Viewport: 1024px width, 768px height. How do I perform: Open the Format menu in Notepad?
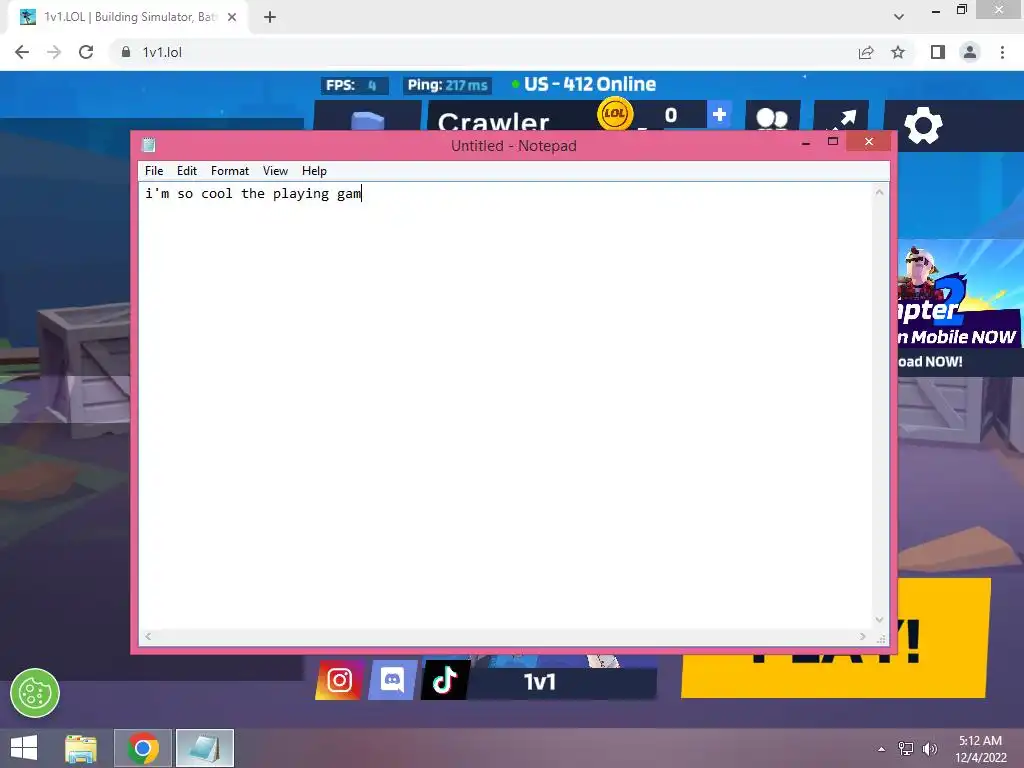(230, 170)
